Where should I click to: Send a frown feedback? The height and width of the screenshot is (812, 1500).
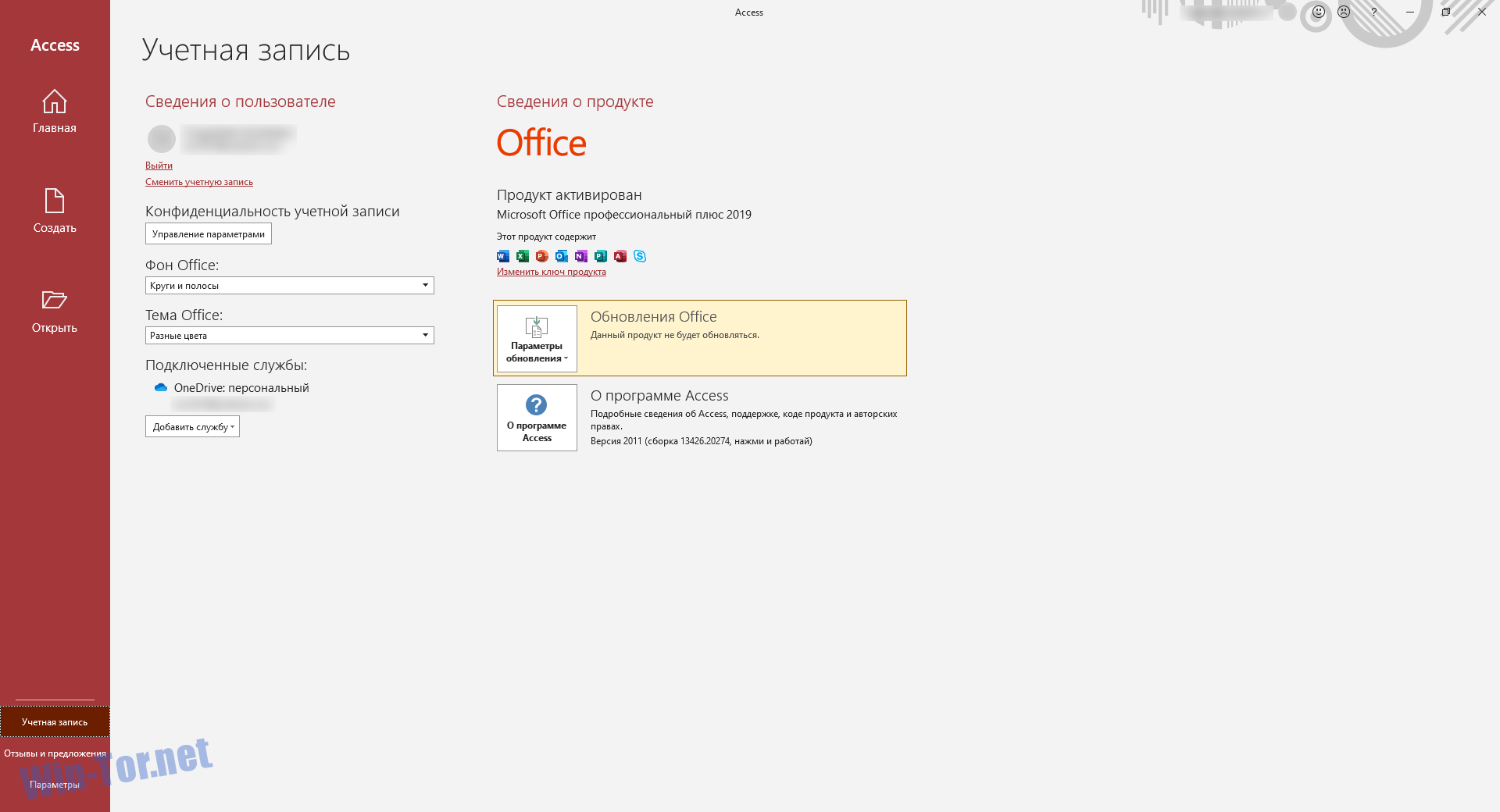pyautogui.click(x=1344, y=12)
